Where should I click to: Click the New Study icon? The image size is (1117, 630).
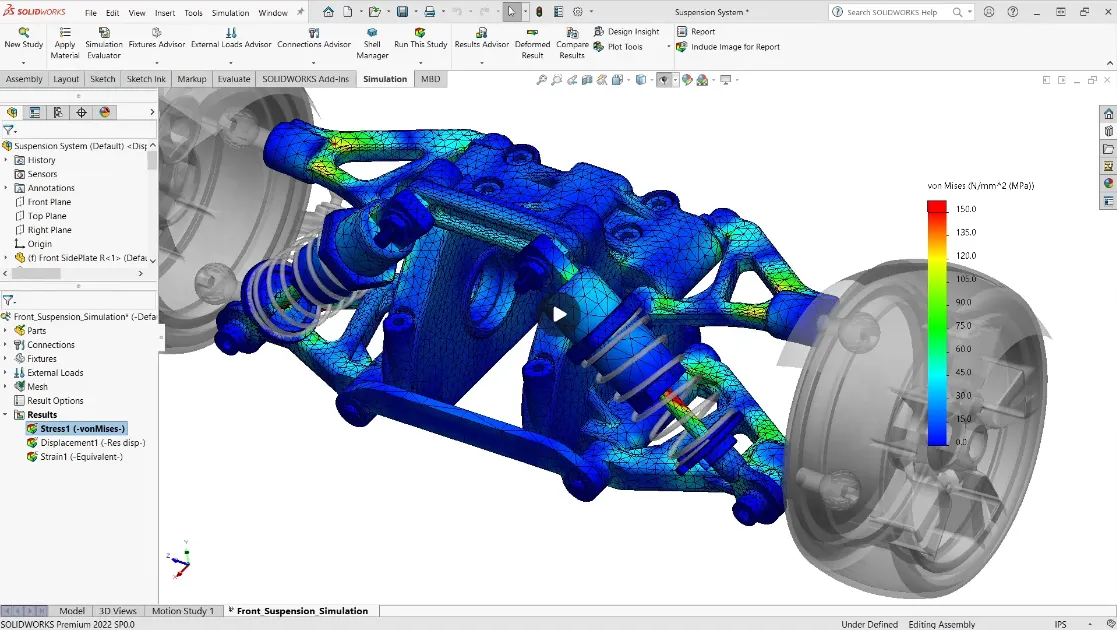pyautogui.click(x=24, y=32)
